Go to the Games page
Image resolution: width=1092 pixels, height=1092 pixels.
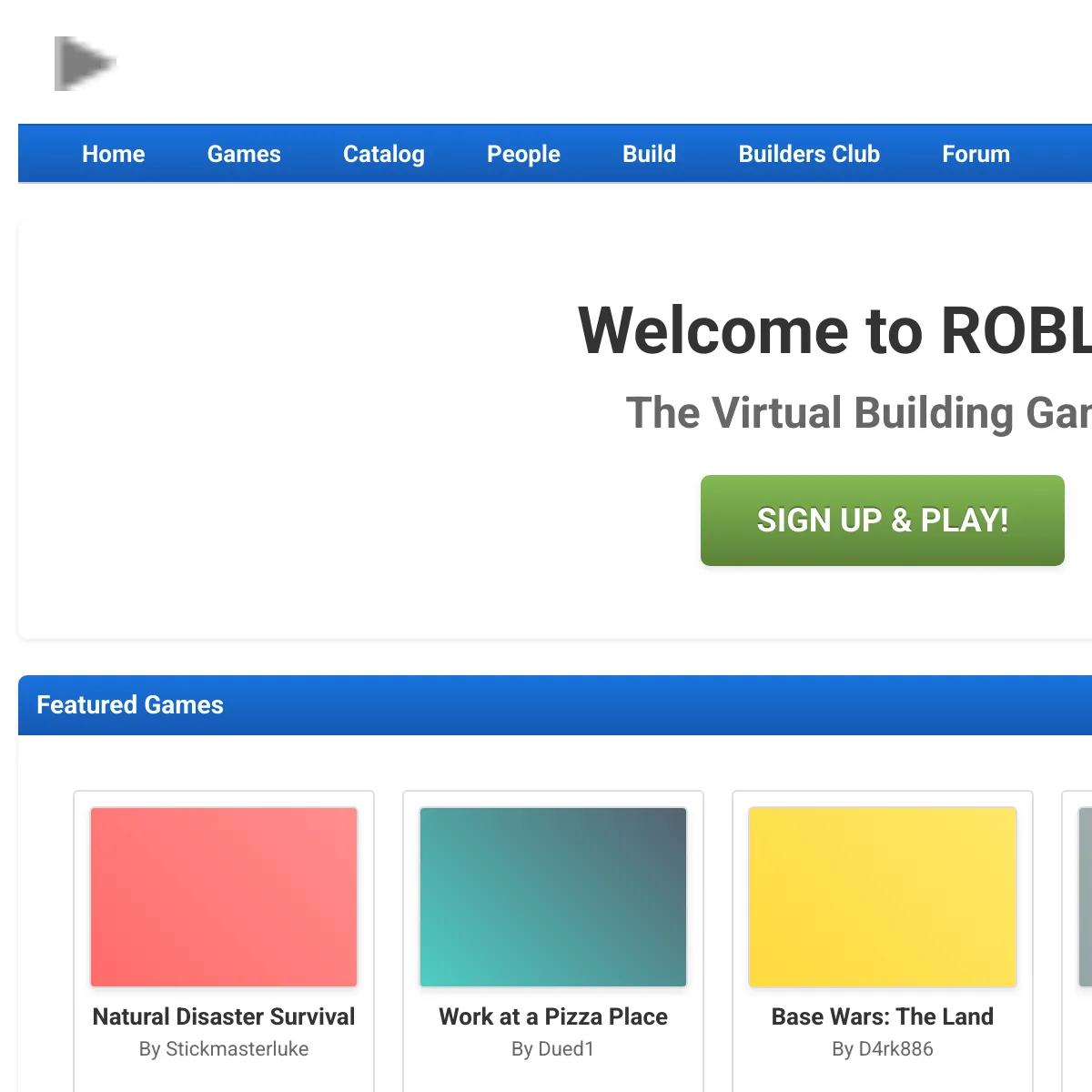pyautogui.click(x=244, y=154)
